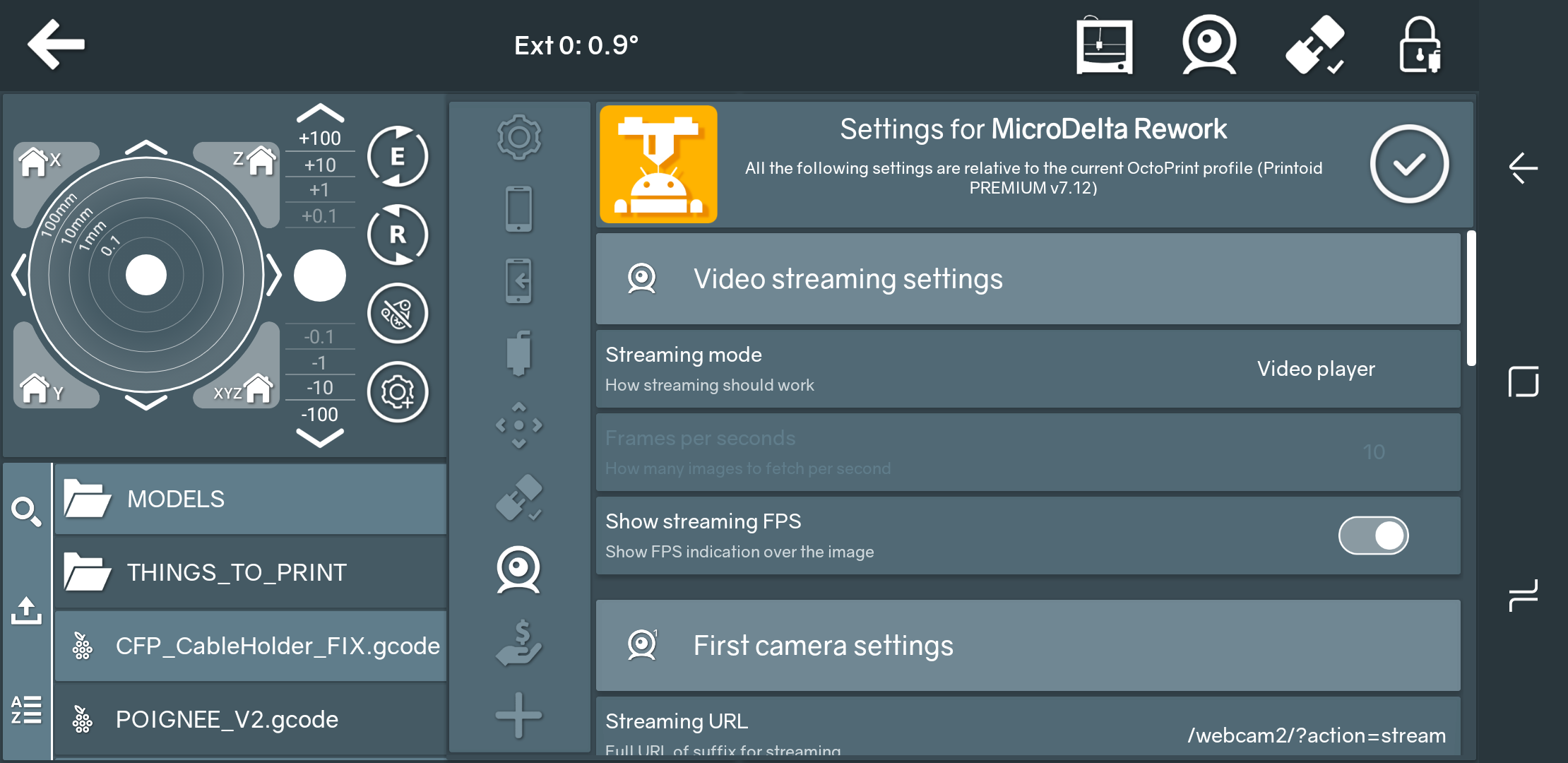Raise Z with the top up chevron
The height and width of the screenshot is (763, 1568).
pyautogui.click(x=320, y=113)
